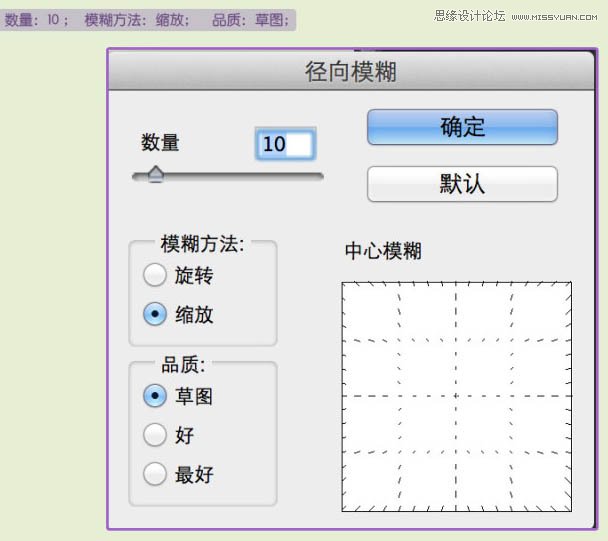Click the 径向模糊 dialog title bar
Image resolution: width=608 pixels, height=541 pixels.
(351, 71)
